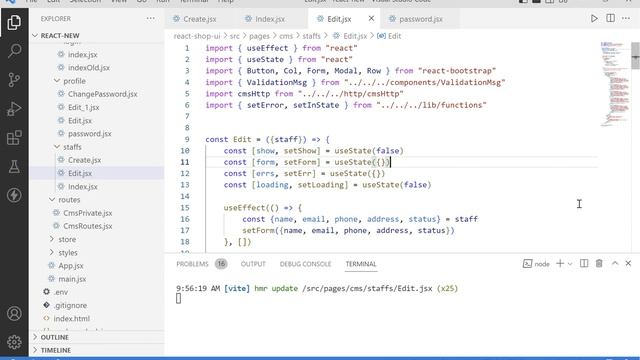The width and height of the screenshot is (640, 360).
Task: Open Index.jsx in the staffs folder
Action: point(82,187)
